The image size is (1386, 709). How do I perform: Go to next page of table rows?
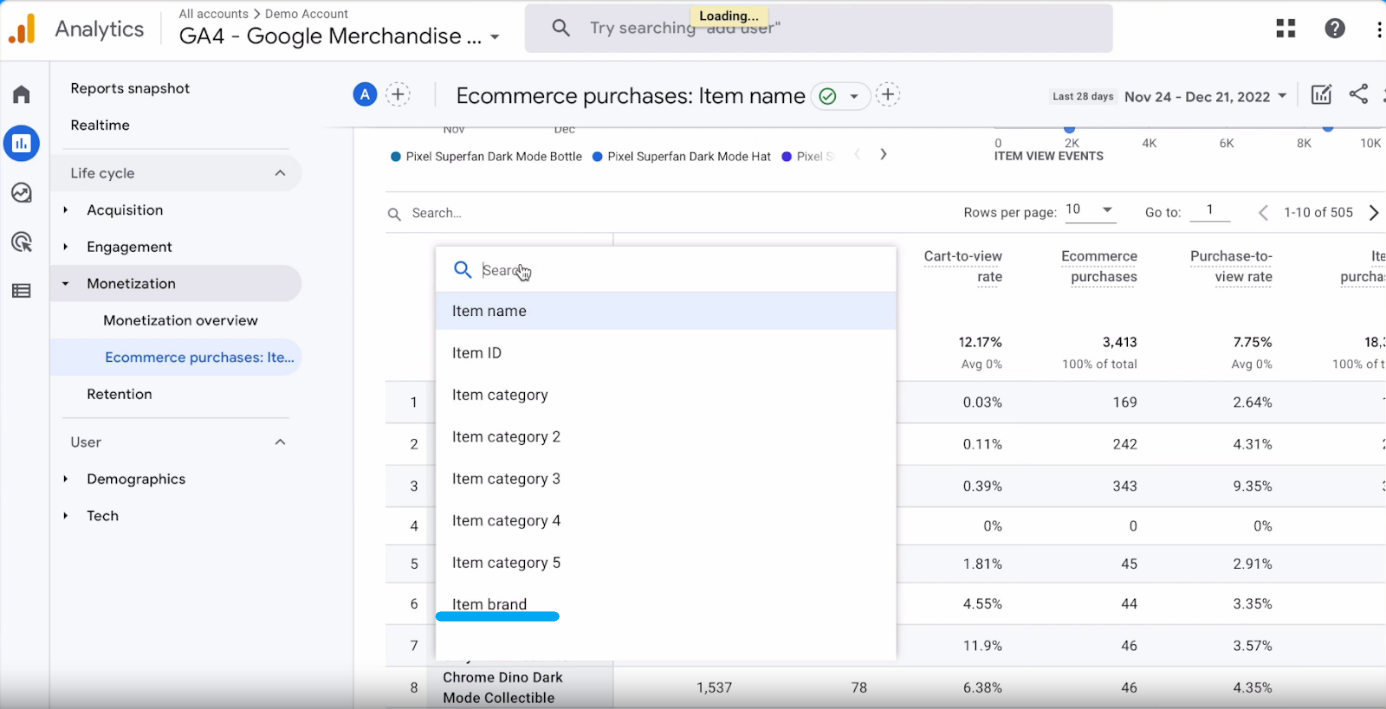(1374, 212)
